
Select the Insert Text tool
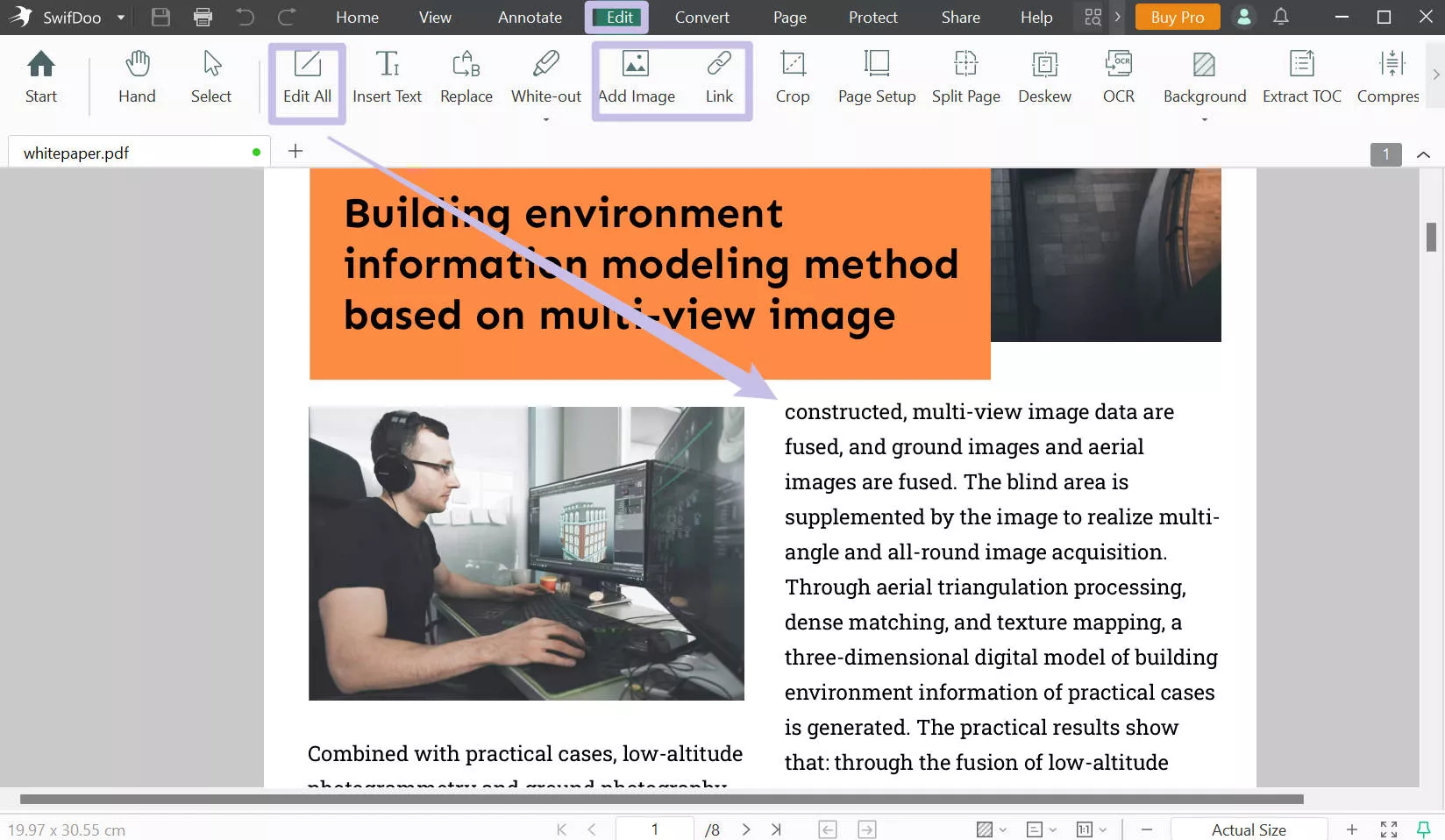[388, 77]
